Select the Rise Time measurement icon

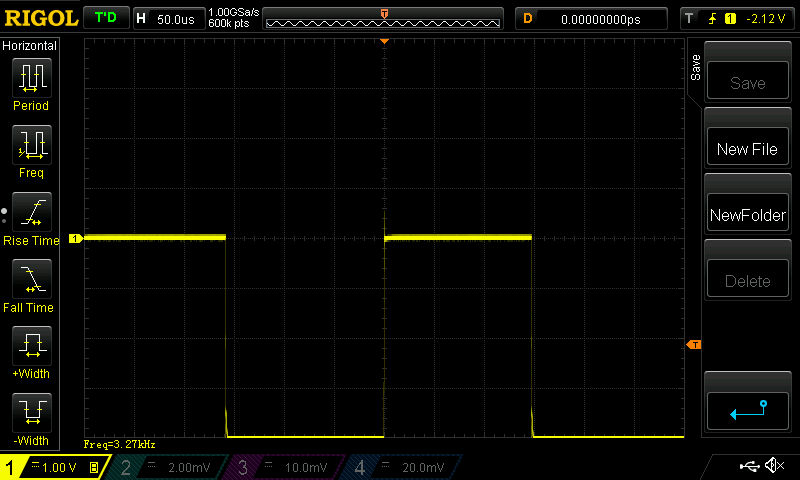click(x=32, y=212)
